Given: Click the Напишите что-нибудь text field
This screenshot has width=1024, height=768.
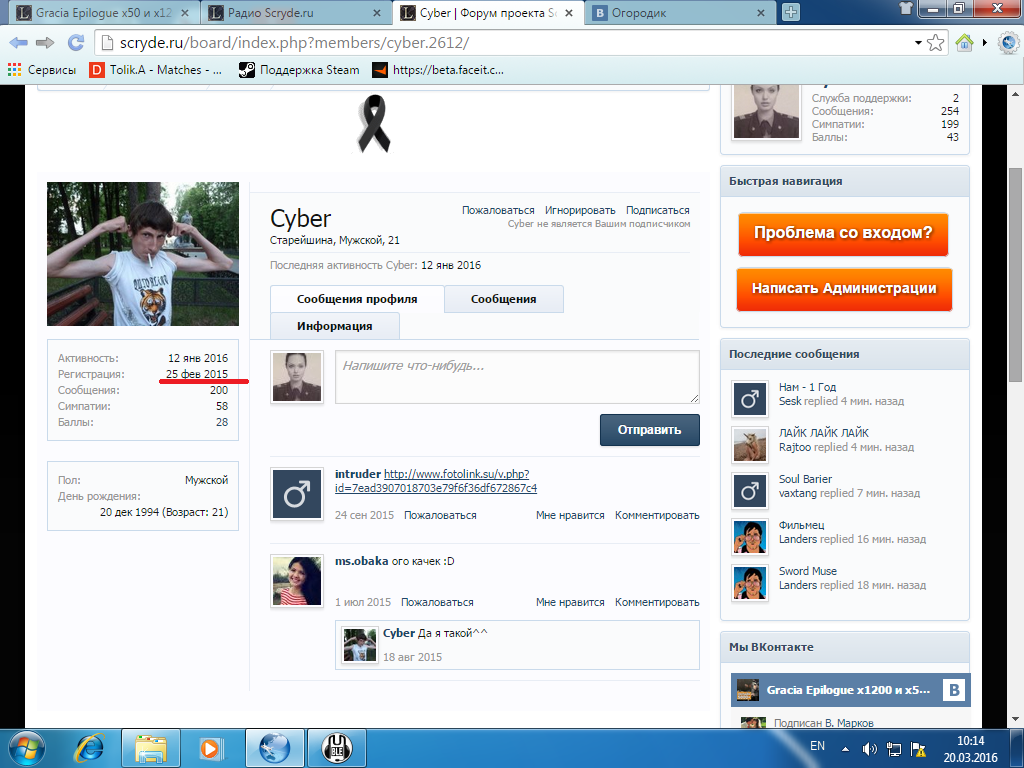Looking at the screenshot, I should (516, 377).
